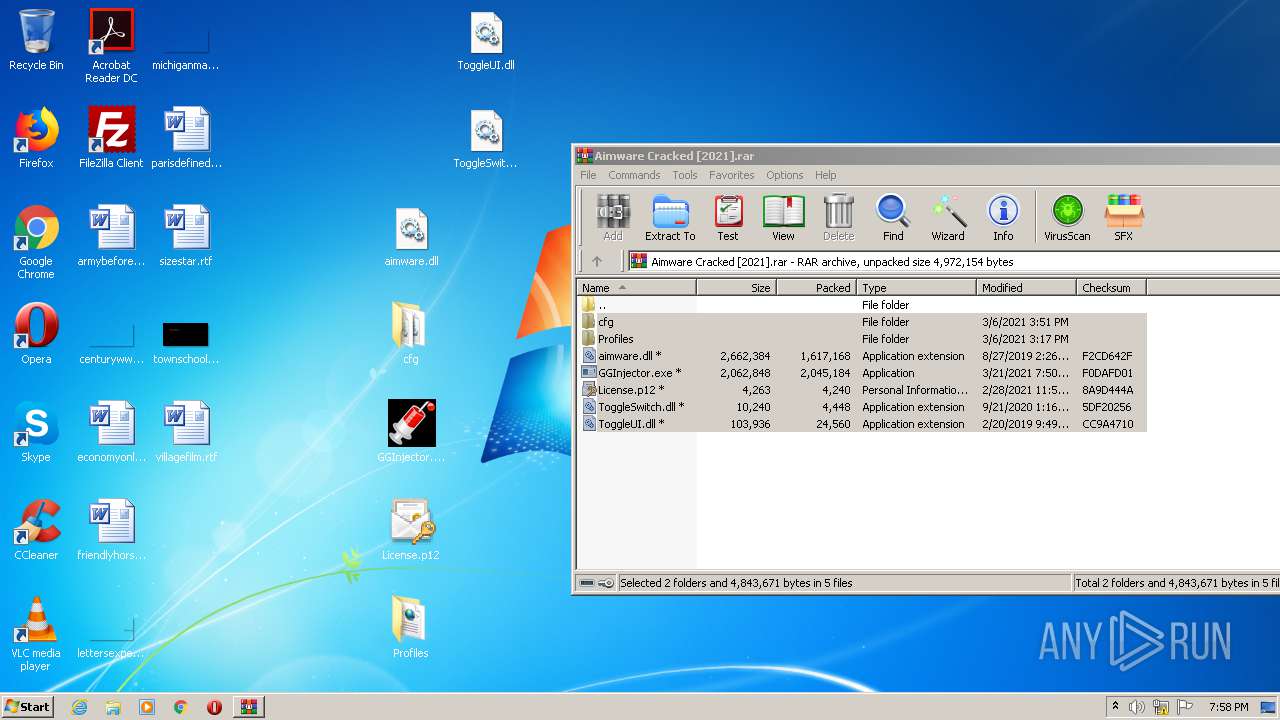
Task: Click the volume icon in the system tray
Action: (1137, 707)
